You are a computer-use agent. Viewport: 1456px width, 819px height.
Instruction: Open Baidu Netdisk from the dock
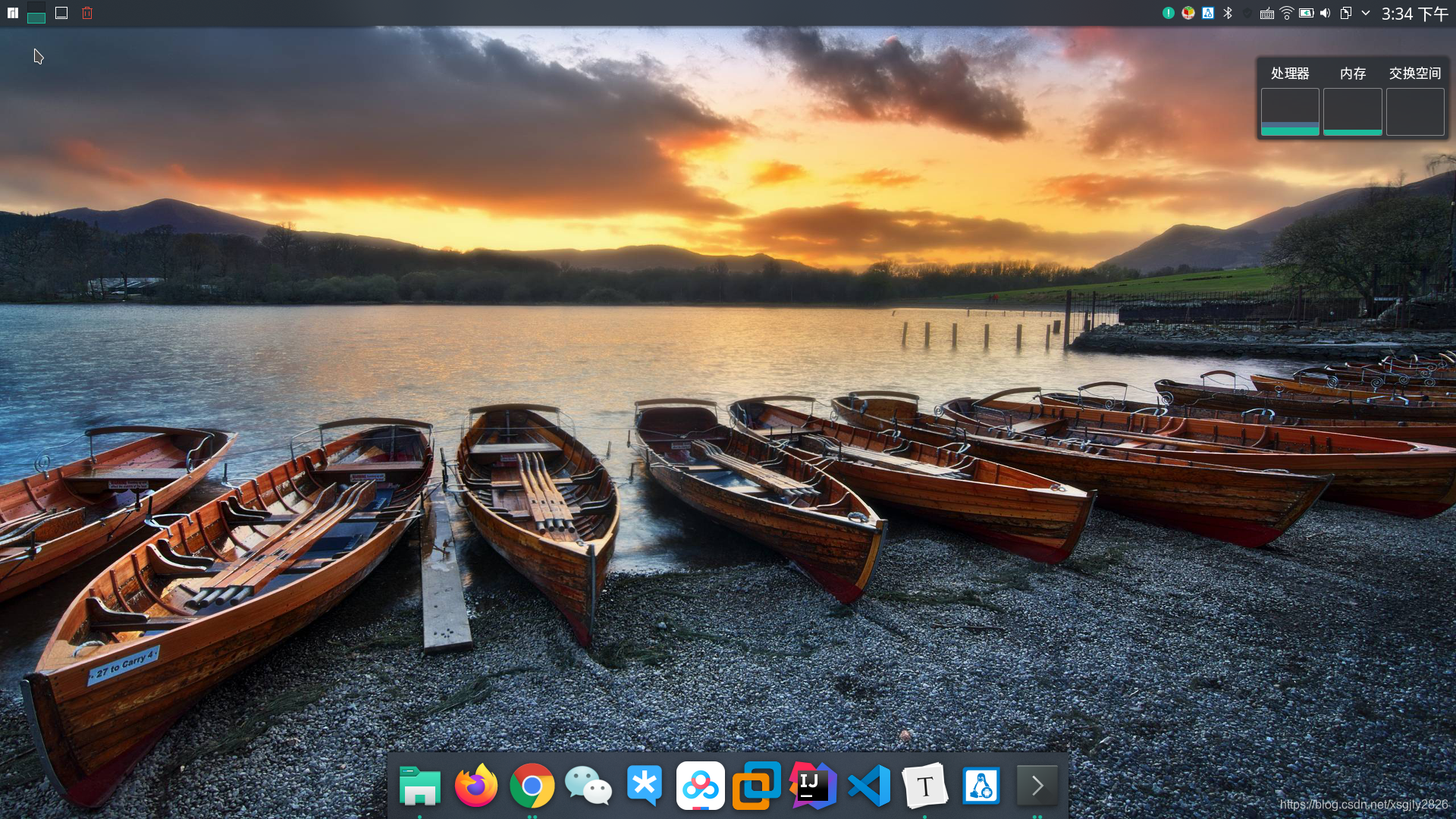pos(700,786)
